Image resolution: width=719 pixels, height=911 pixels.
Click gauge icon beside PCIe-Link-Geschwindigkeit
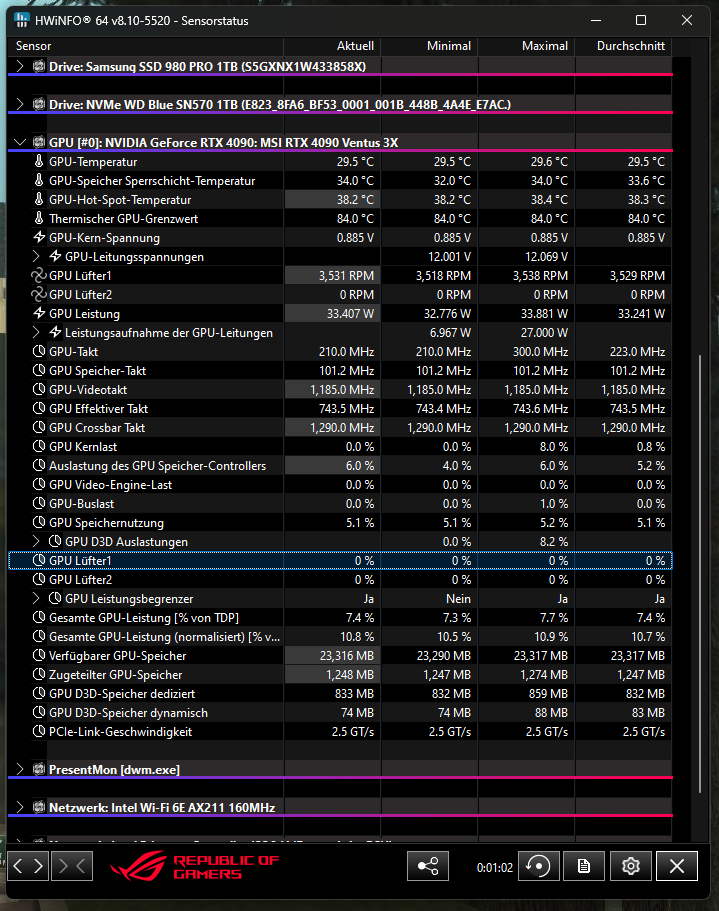[39, 731]
